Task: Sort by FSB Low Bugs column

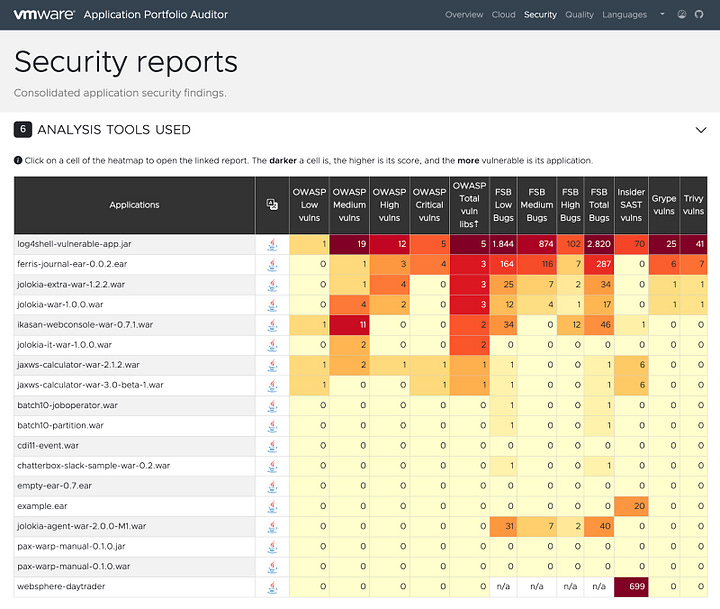Action: (503, 205)
